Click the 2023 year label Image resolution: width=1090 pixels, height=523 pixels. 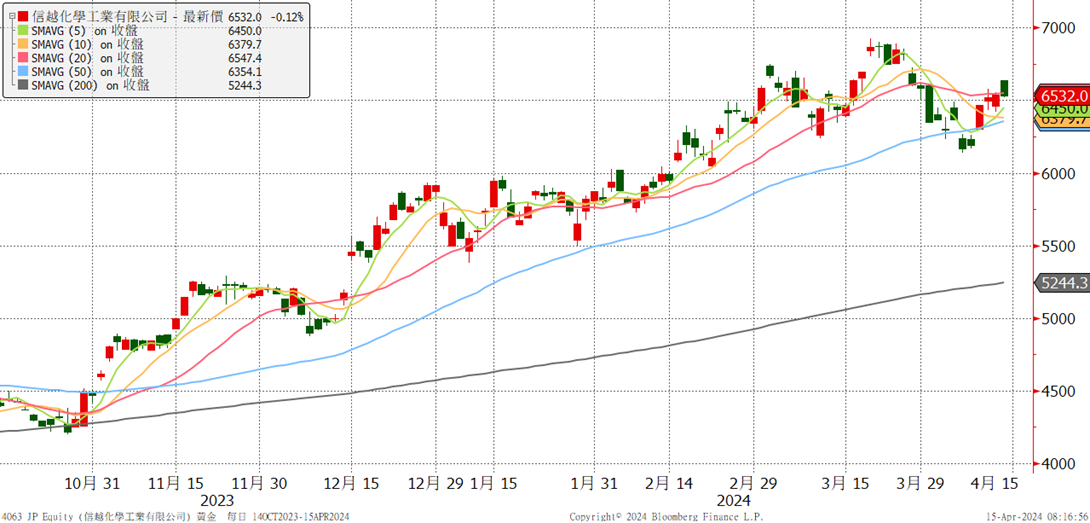click(x=217, y=501)
